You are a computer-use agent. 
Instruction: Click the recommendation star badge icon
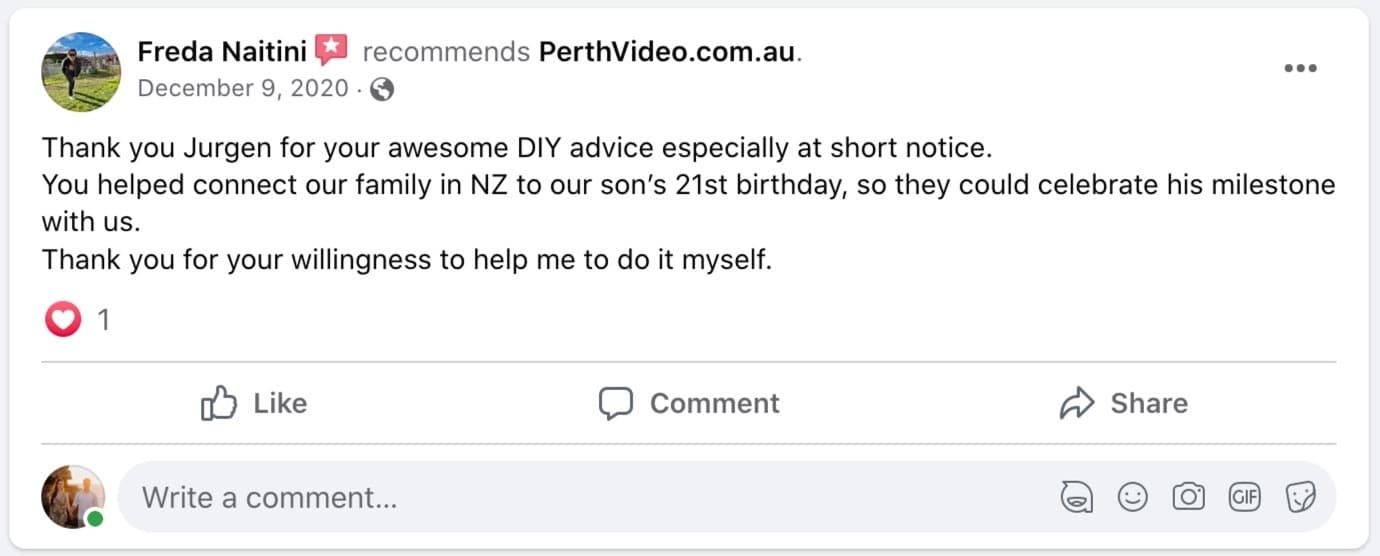[x=331, y=50]
